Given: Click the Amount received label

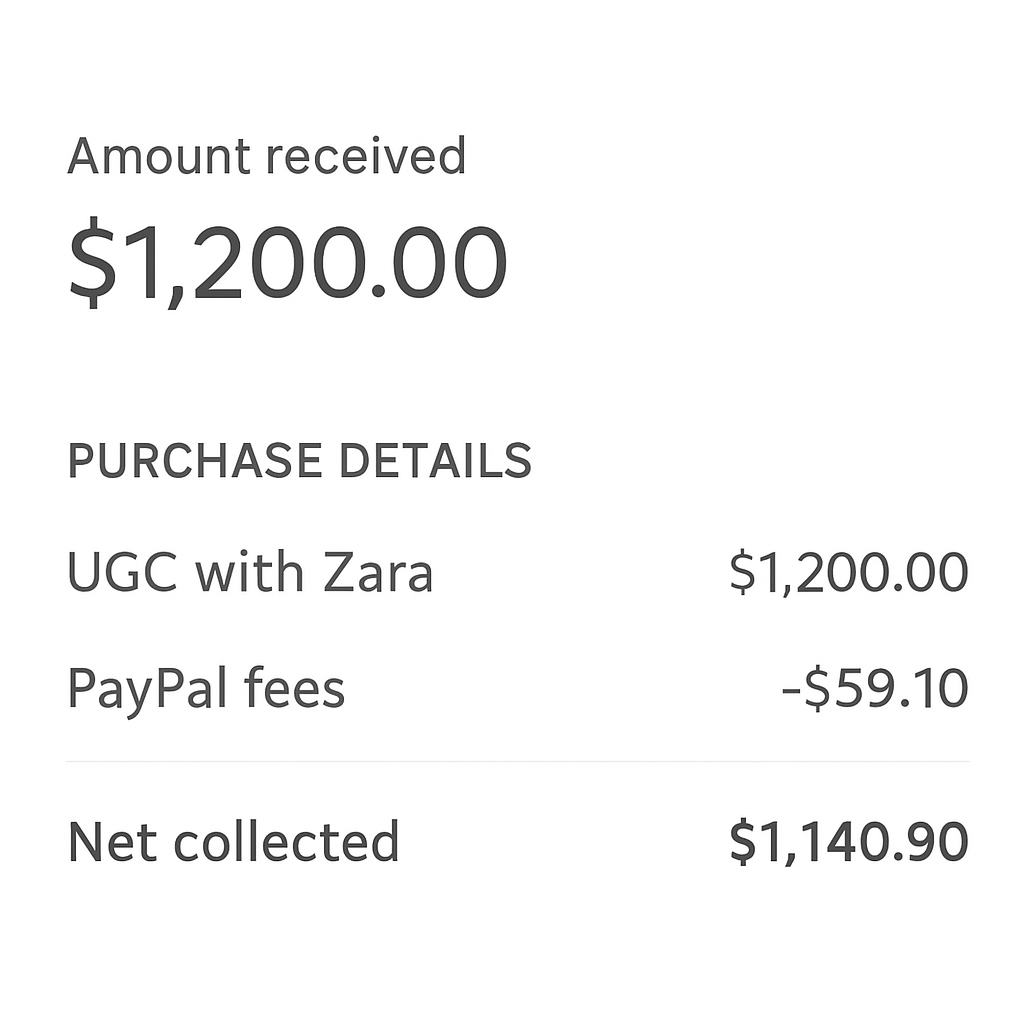Looking at the screenshot, I should (266, 157).
